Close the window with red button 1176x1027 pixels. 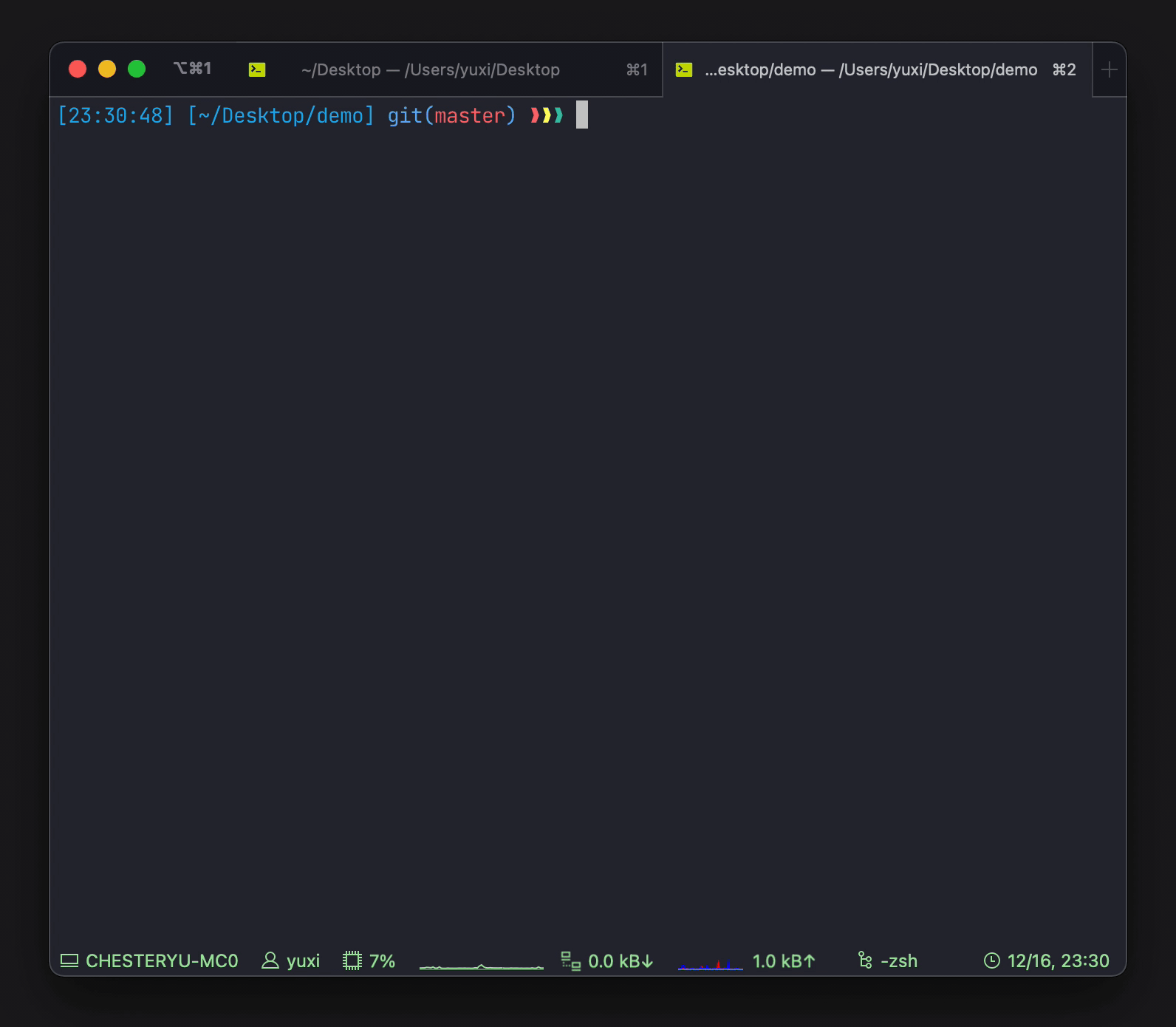78,69
